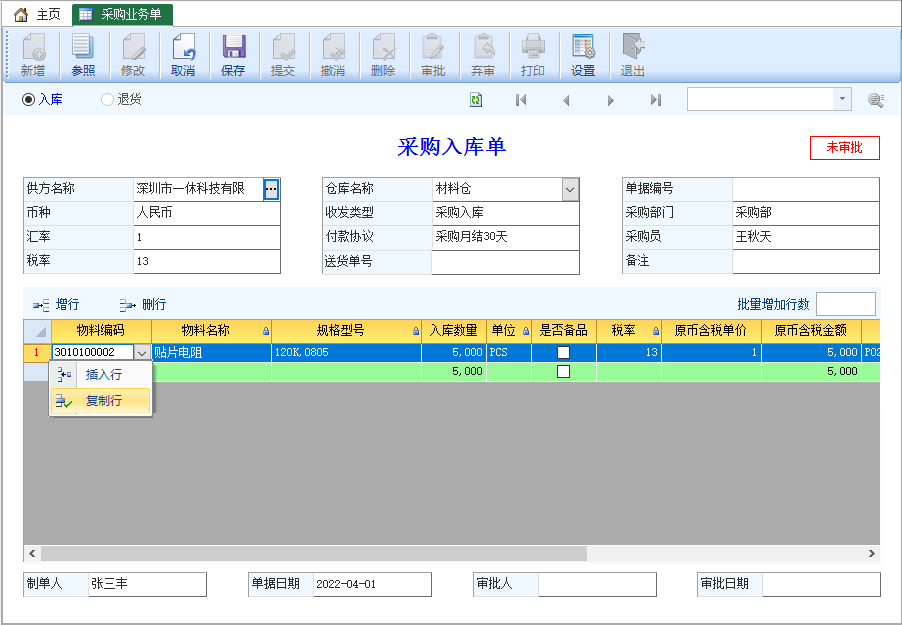Click the 原币含税单价 column header
902x625 pixels.
point(711,331)
